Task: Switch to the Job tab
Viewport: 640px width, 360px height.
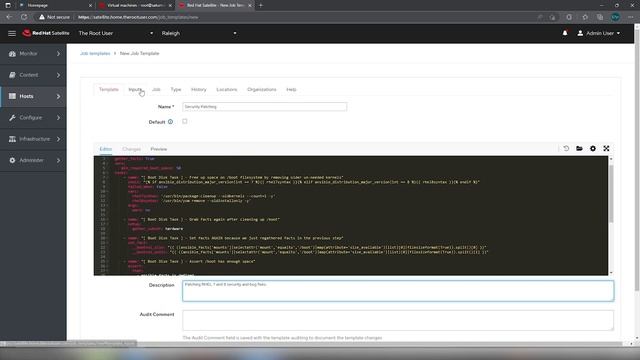Action: click(156, 89)
